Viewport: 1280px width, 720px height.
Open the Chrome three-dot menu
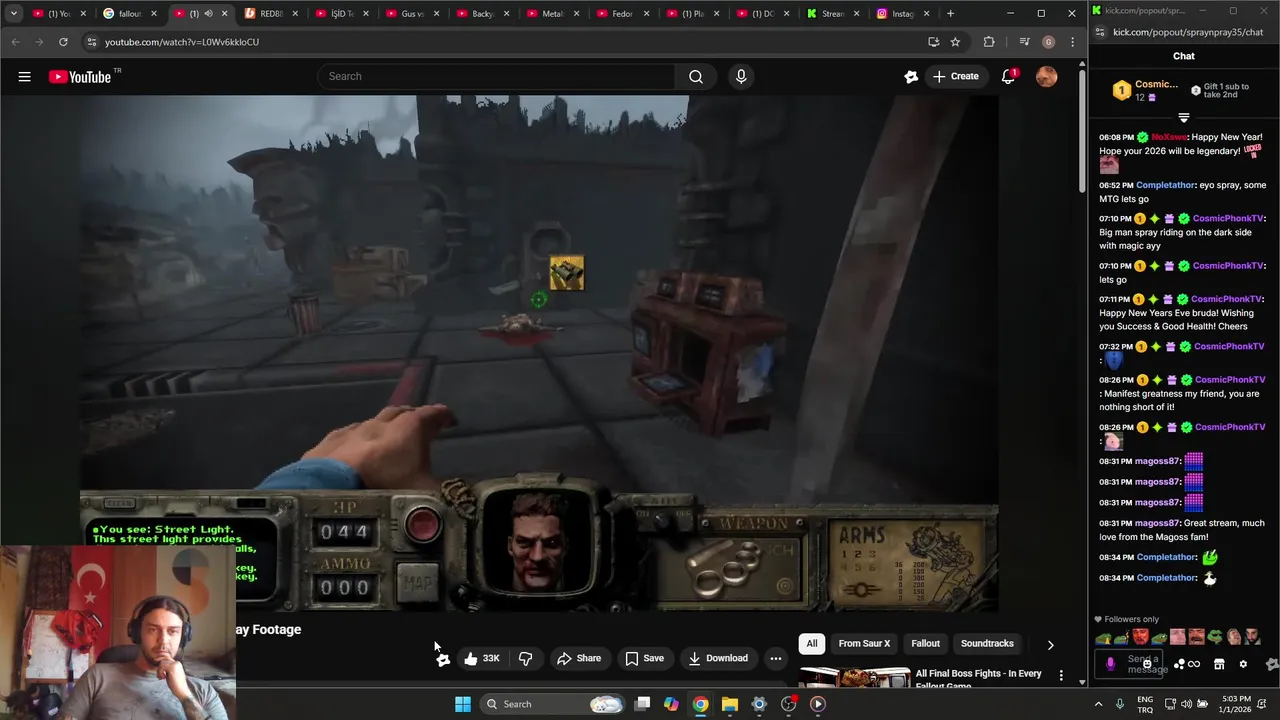click(x=1072, y=42)
